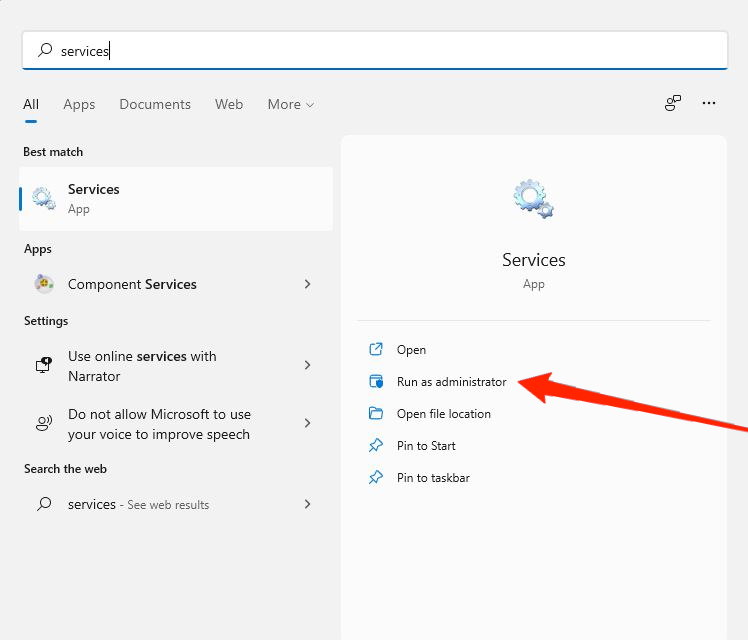Screen dimensions: 748x640
Task: Switch to the Documents tab
Action: pyautogui.click(x=155, y=104)
